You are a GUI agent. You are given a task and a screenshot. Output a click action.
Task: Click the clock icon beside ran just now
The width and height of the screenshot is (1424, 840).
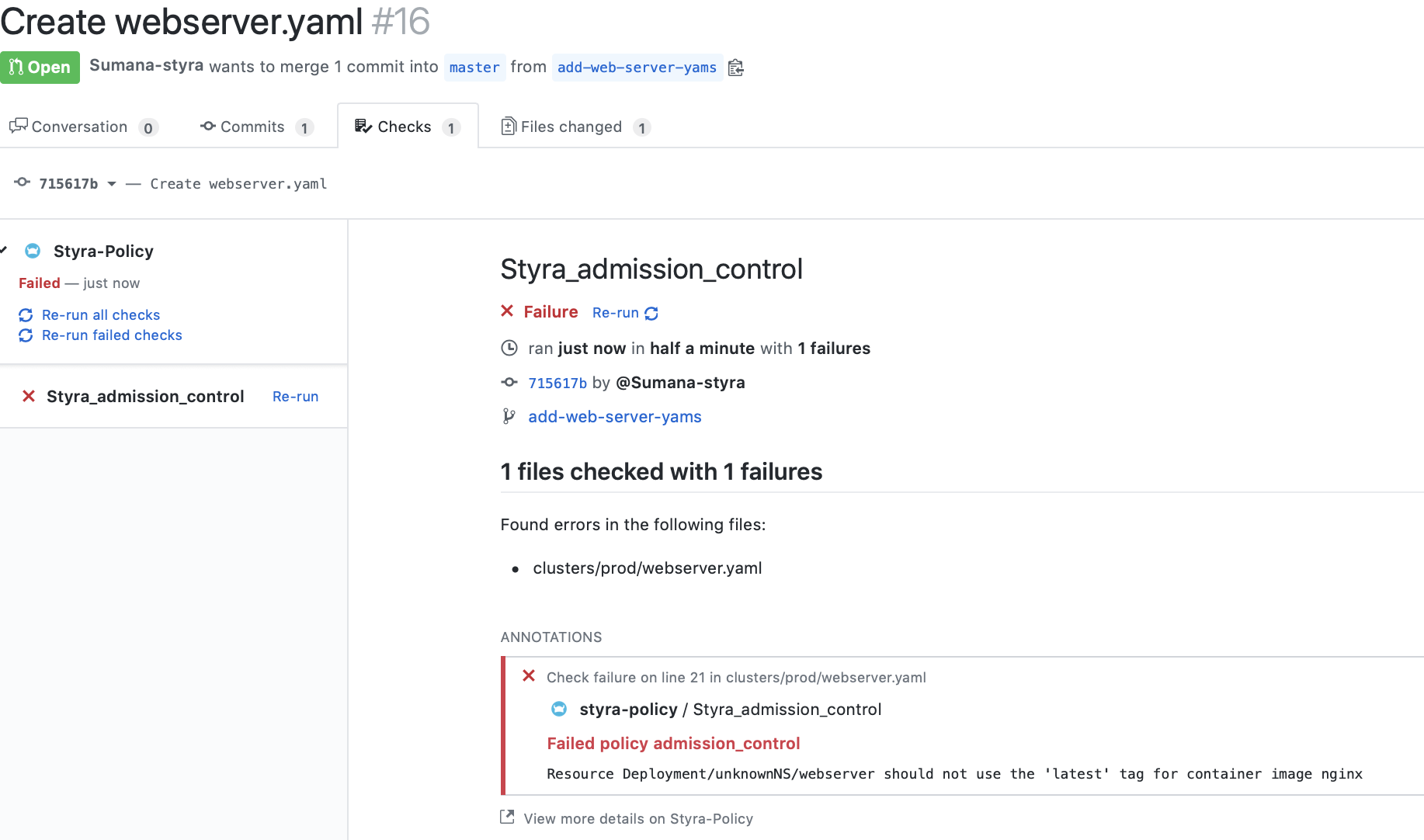(x=509, y=348)
